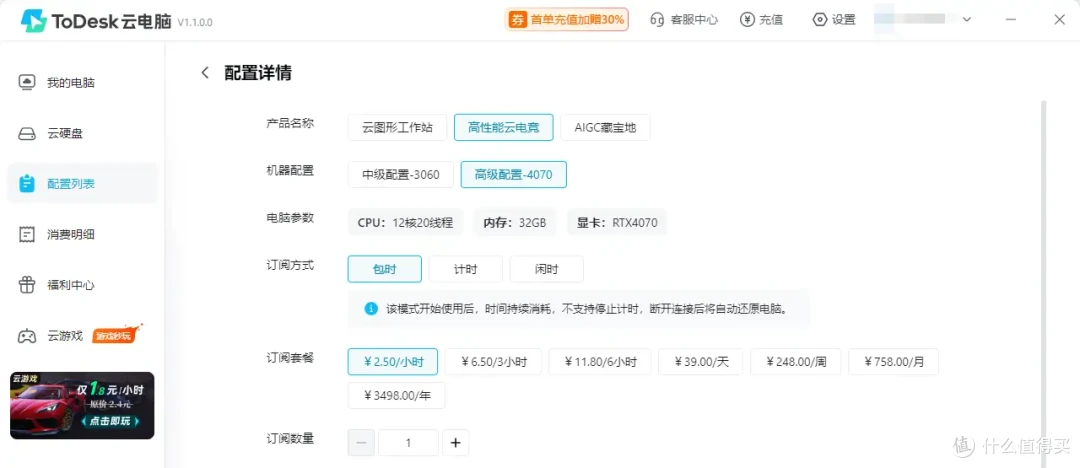Open 云游戏 in sidebar
This screenshot has width=1080, height=468.
(x=83, y=336)
